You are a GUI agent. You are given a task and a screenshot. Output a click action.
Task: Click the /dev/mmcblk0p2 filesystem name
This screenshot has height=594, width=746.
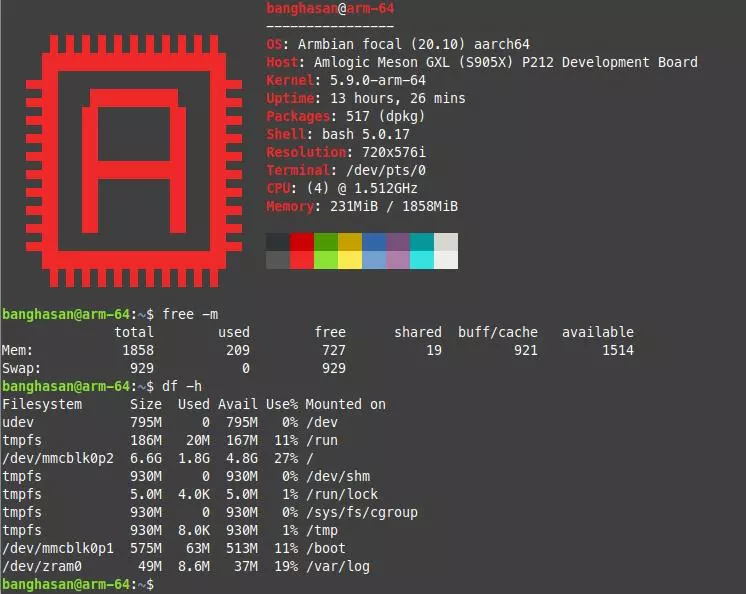tap(58, 458)
